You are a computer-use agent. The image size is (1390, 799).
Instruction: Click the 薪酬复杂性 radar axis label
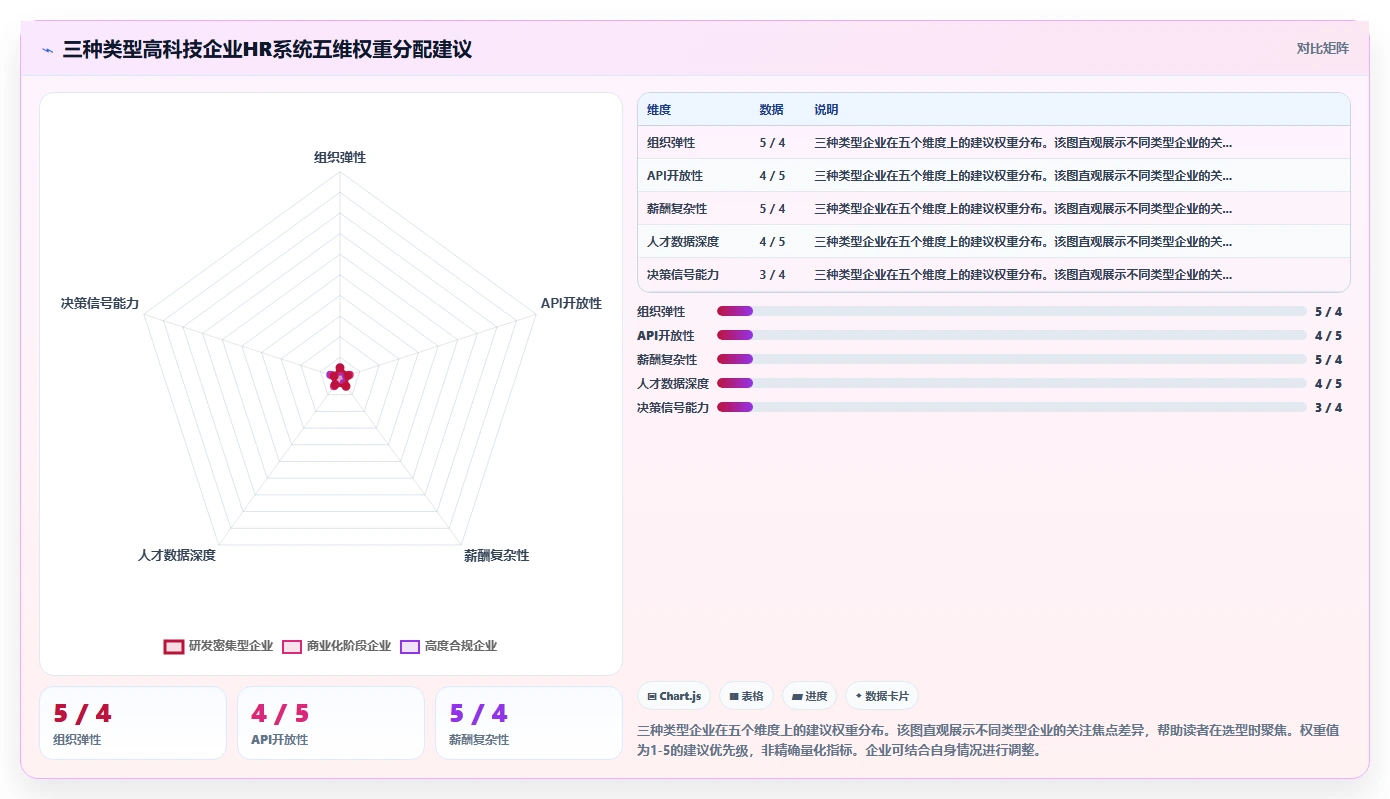[x=496, y=555]
